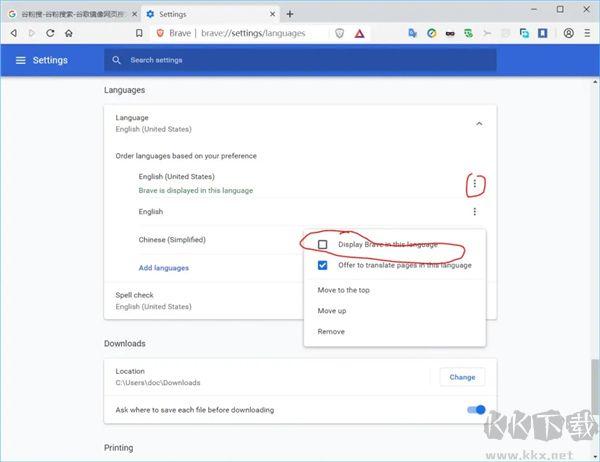
Task: Reload the page with the refresh icon
Action: [x=50, y=33]
